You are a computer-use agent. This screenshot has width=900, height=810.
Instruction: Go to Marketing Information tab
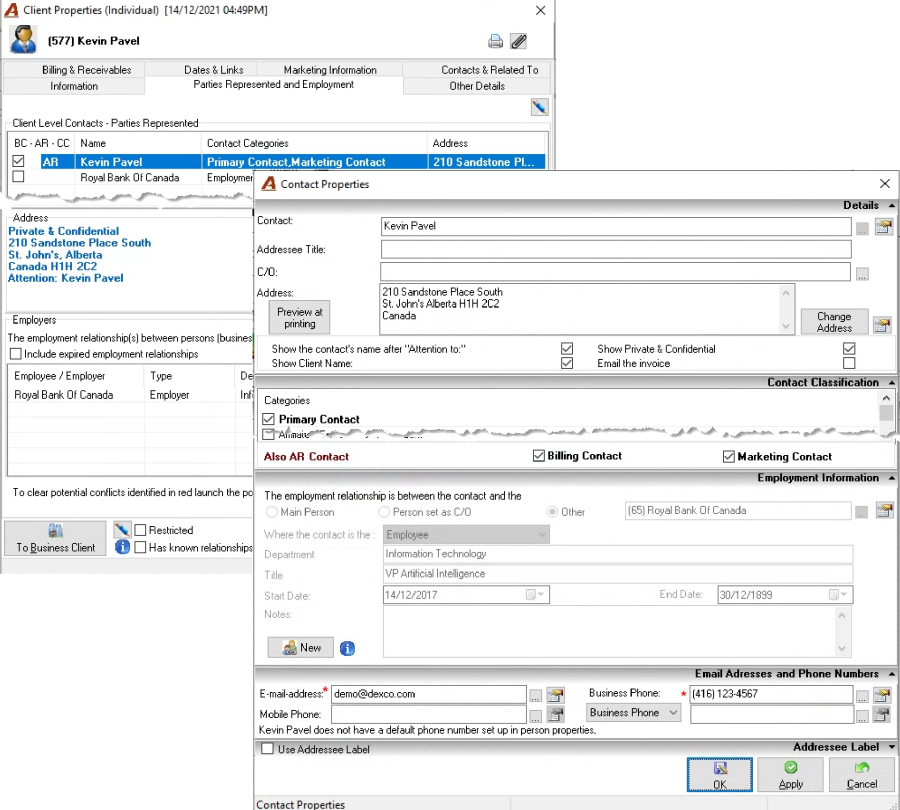pyautogui.click(x=330, y=70)
